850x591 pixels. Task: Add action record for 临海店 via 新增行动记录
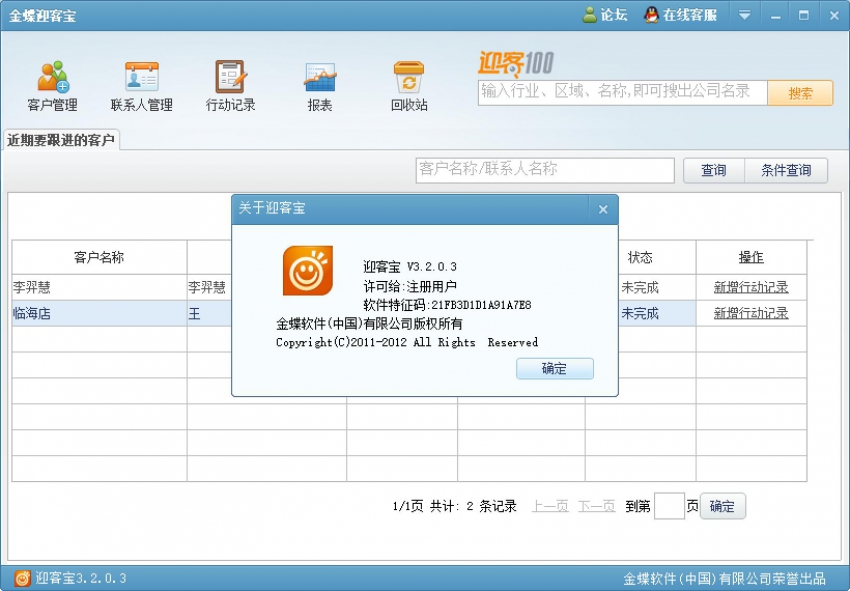click(751, 313)
